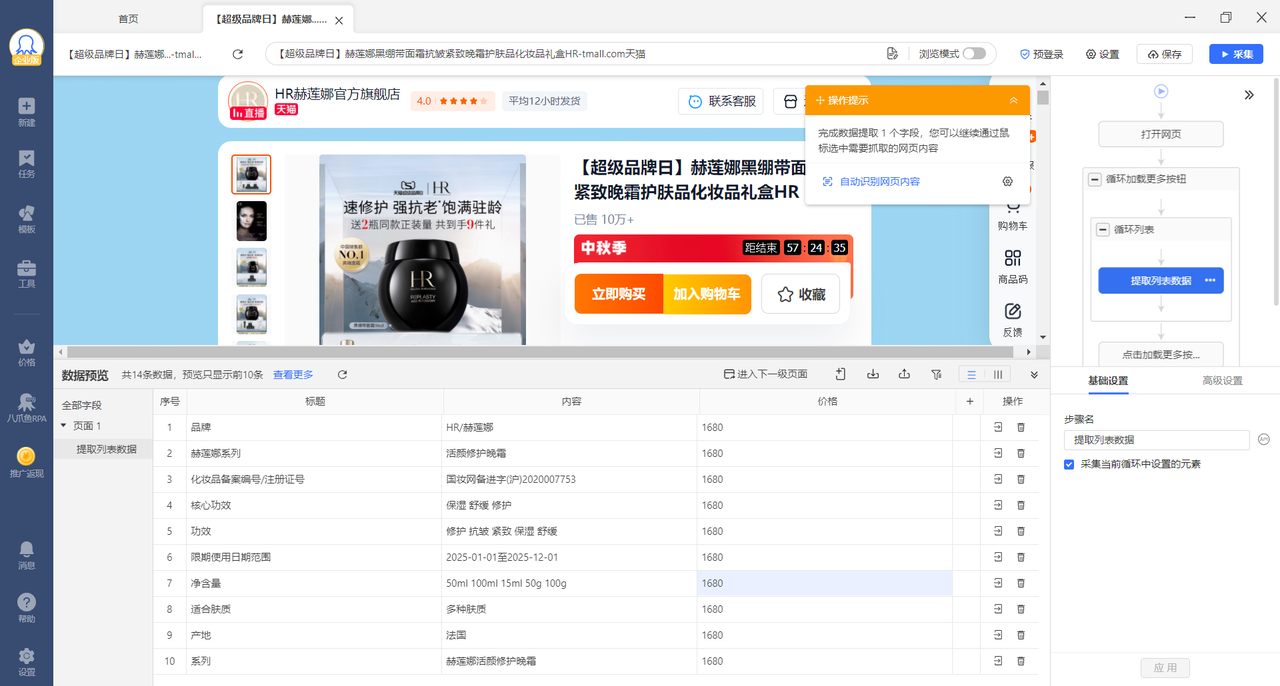Click the 步骤名 input field
Viewport: 1280px width, 686px height.
click(1157, 440)
